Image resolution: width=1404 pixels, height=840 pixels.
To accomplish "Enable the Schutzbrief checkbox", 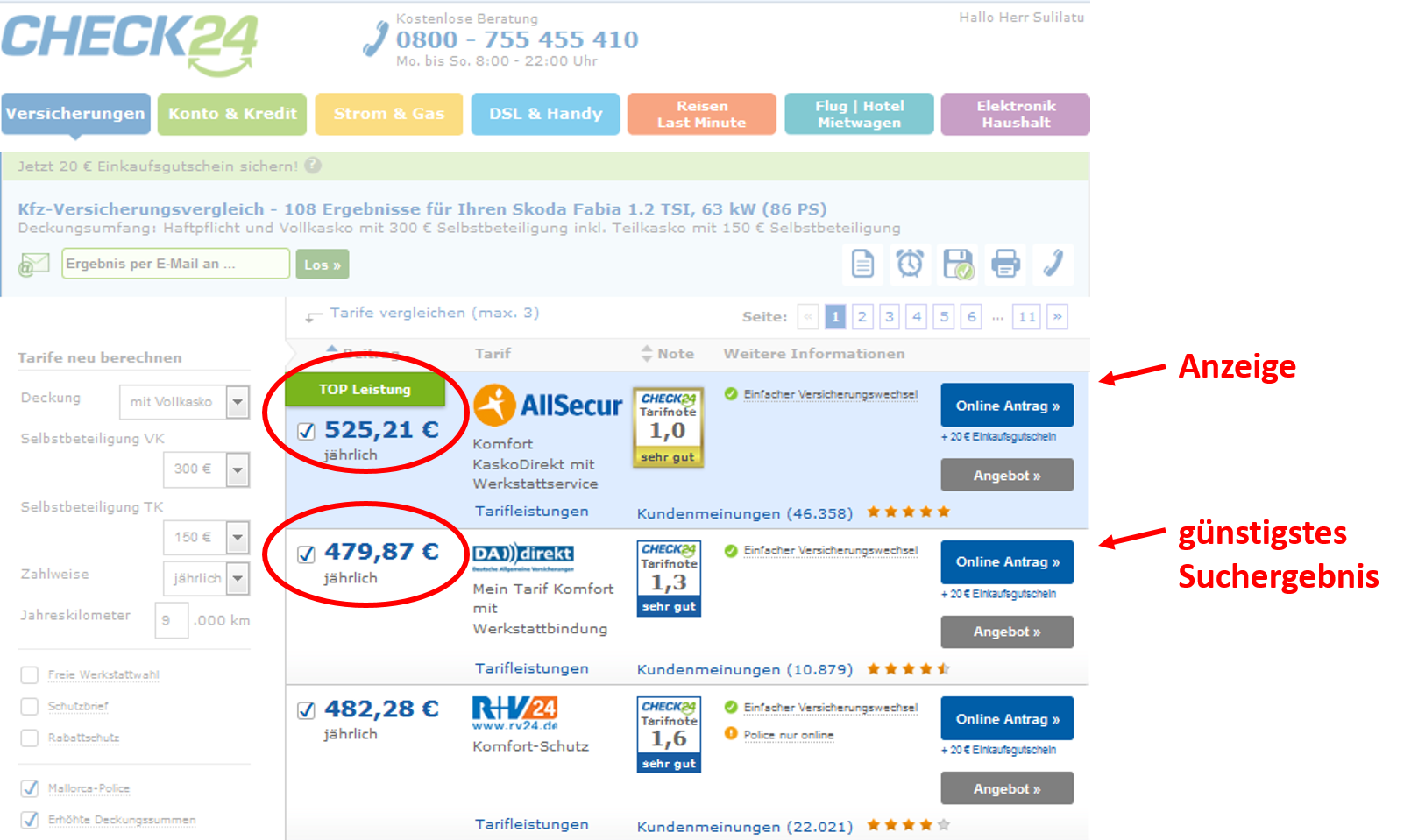I will coord(30,706).
